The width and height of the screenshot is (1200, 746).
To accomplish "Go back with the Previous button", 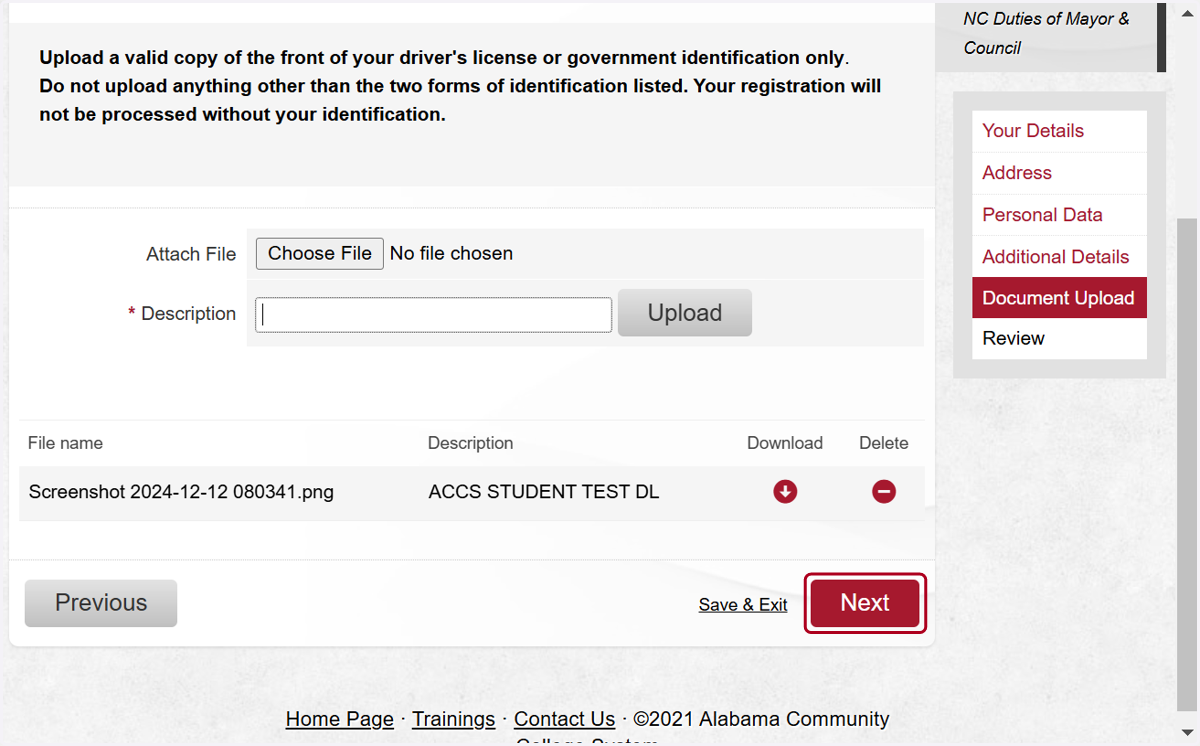I will 101,603.
